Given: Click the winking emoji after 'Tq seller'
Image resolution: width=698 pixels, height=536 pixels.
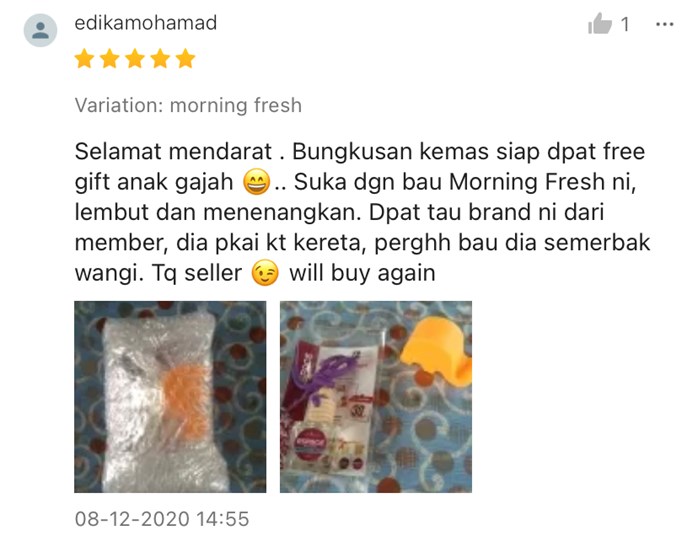Looking at the screenshot, I should (265, 273).
